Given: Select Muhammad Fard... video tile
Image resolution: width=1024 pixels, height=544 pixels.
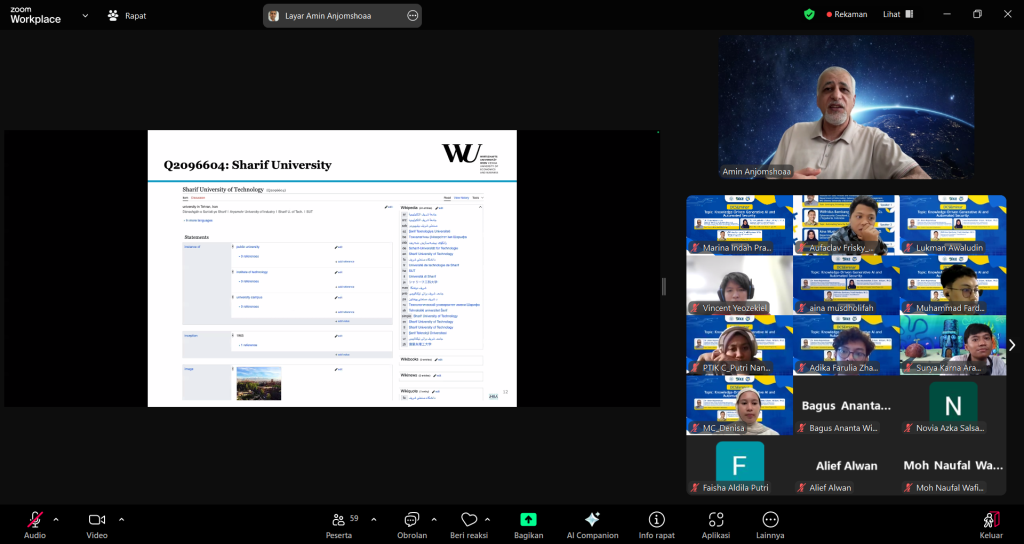Looking at the screenshot, I should [953, 285].
